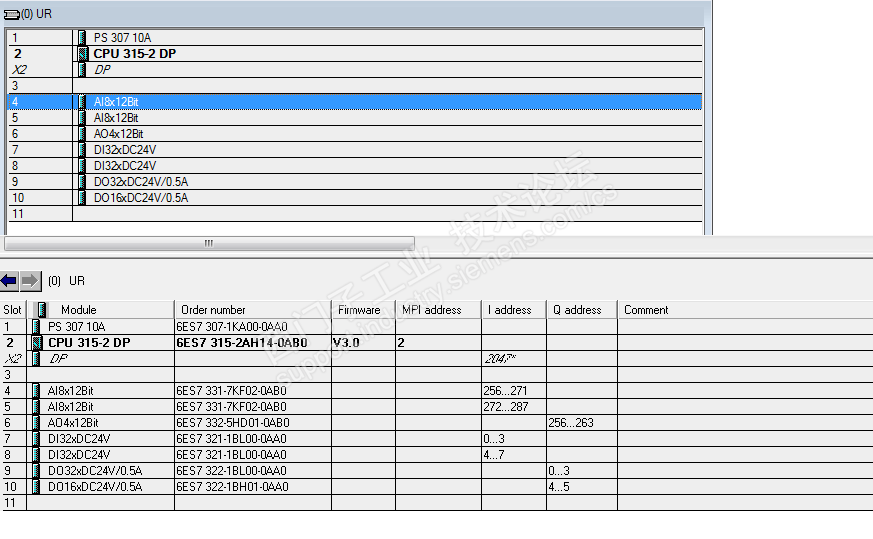Click I address 272...287
The width and height of the screenshot is (873, 539).
click(505, 406)
